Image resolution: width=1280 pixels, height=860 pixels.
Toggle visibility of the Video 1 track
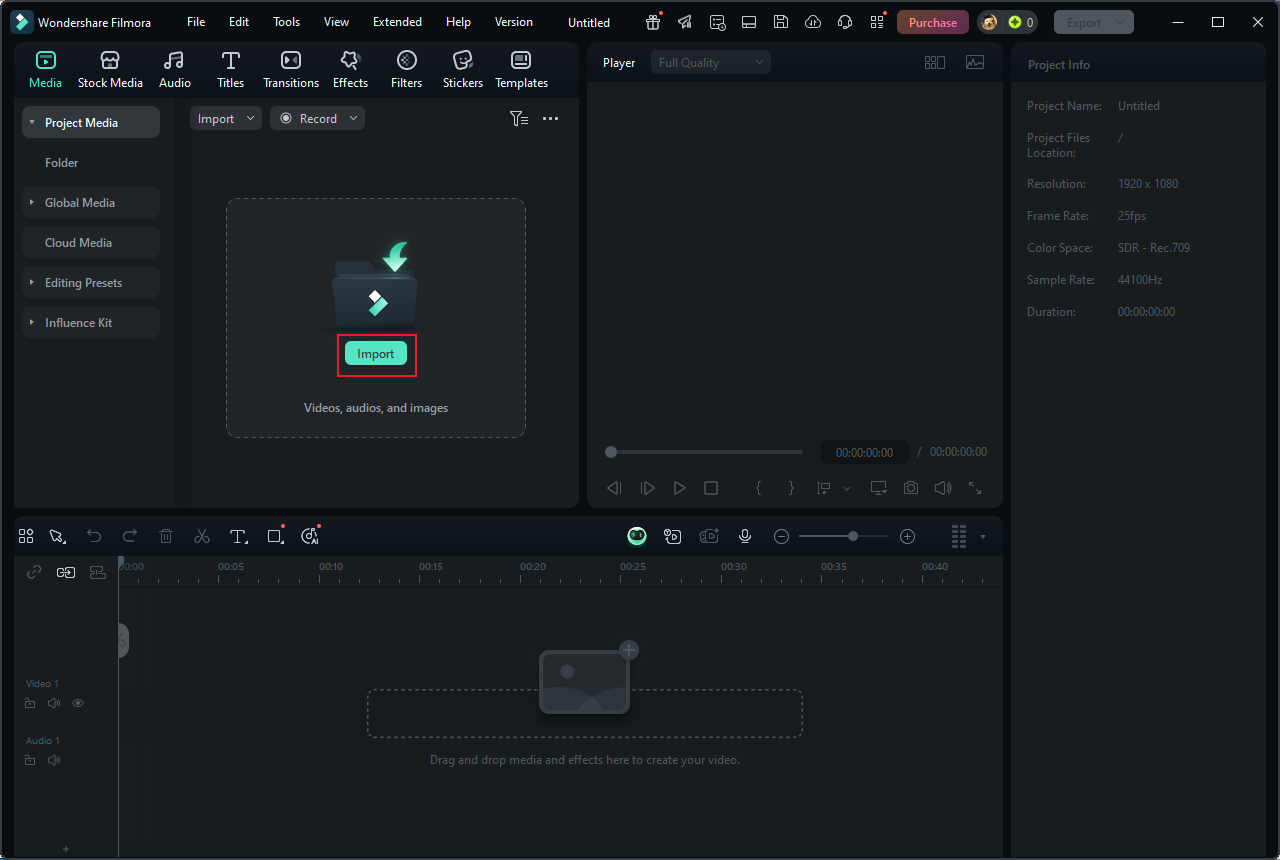77,703
